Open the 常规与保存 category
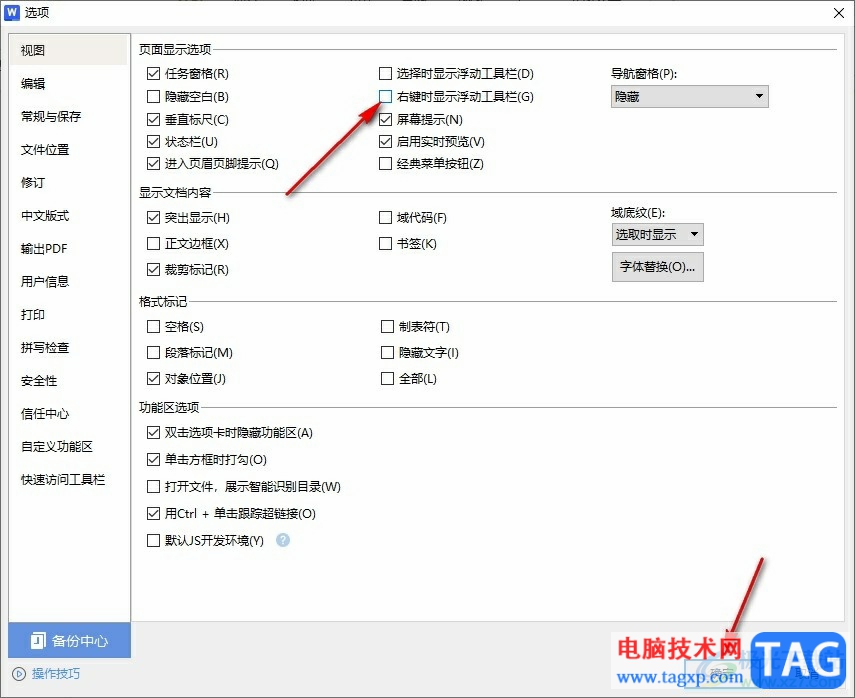This screenshot has height=698, width=855. [x=69, y=116]
